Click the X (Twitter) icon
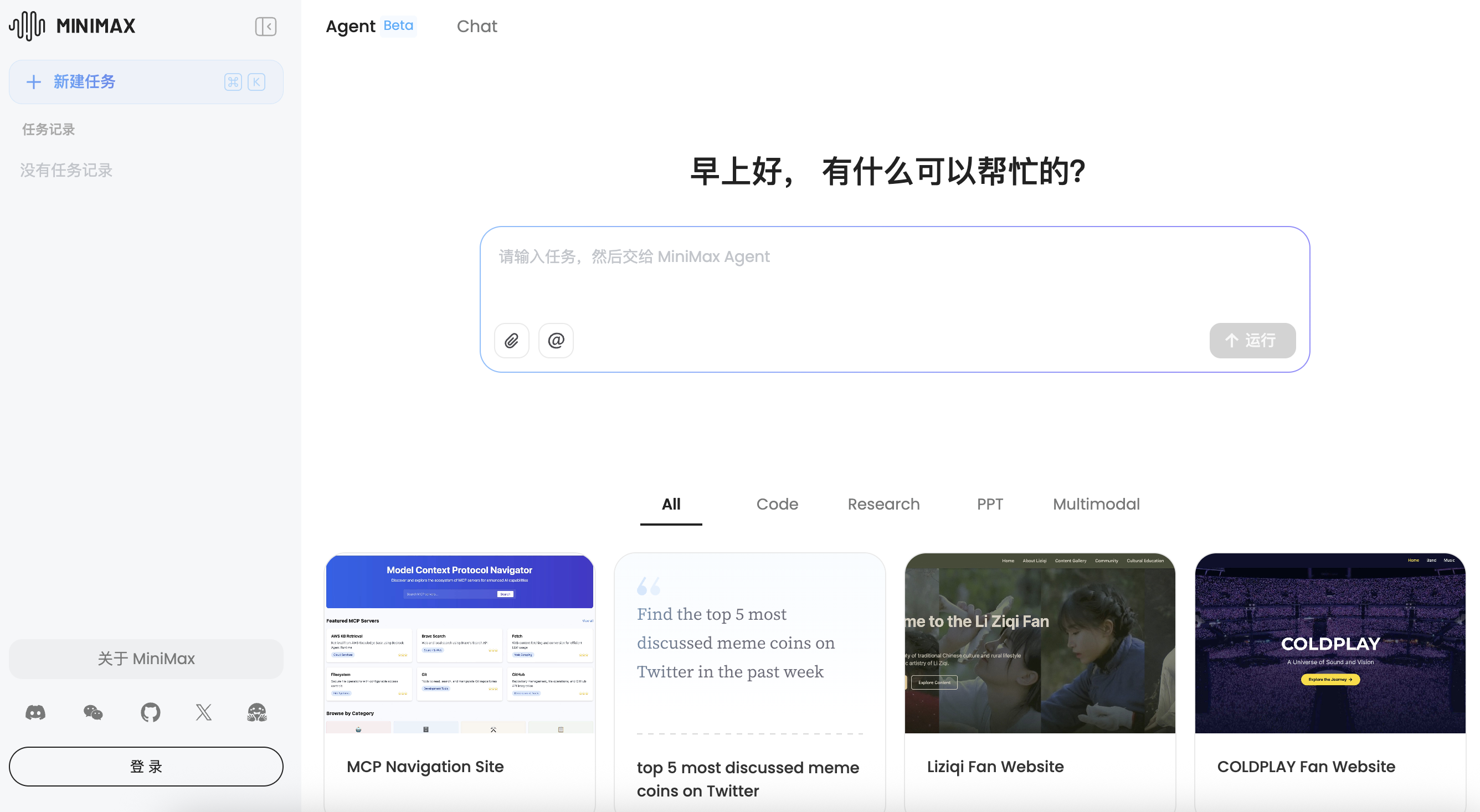 (x=203, y=712)
